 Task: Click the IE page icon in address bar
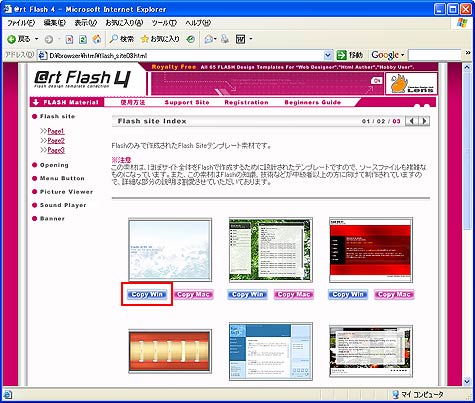42,56
